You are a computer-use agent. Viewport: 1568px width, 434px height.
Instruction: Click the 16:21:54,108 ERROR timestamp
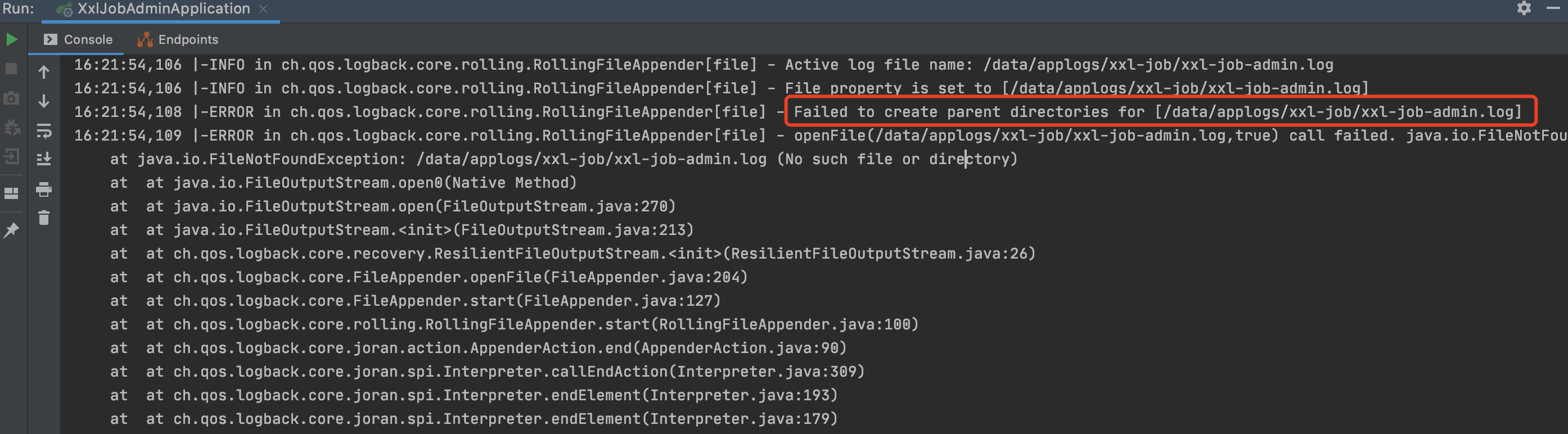[128, 112]
